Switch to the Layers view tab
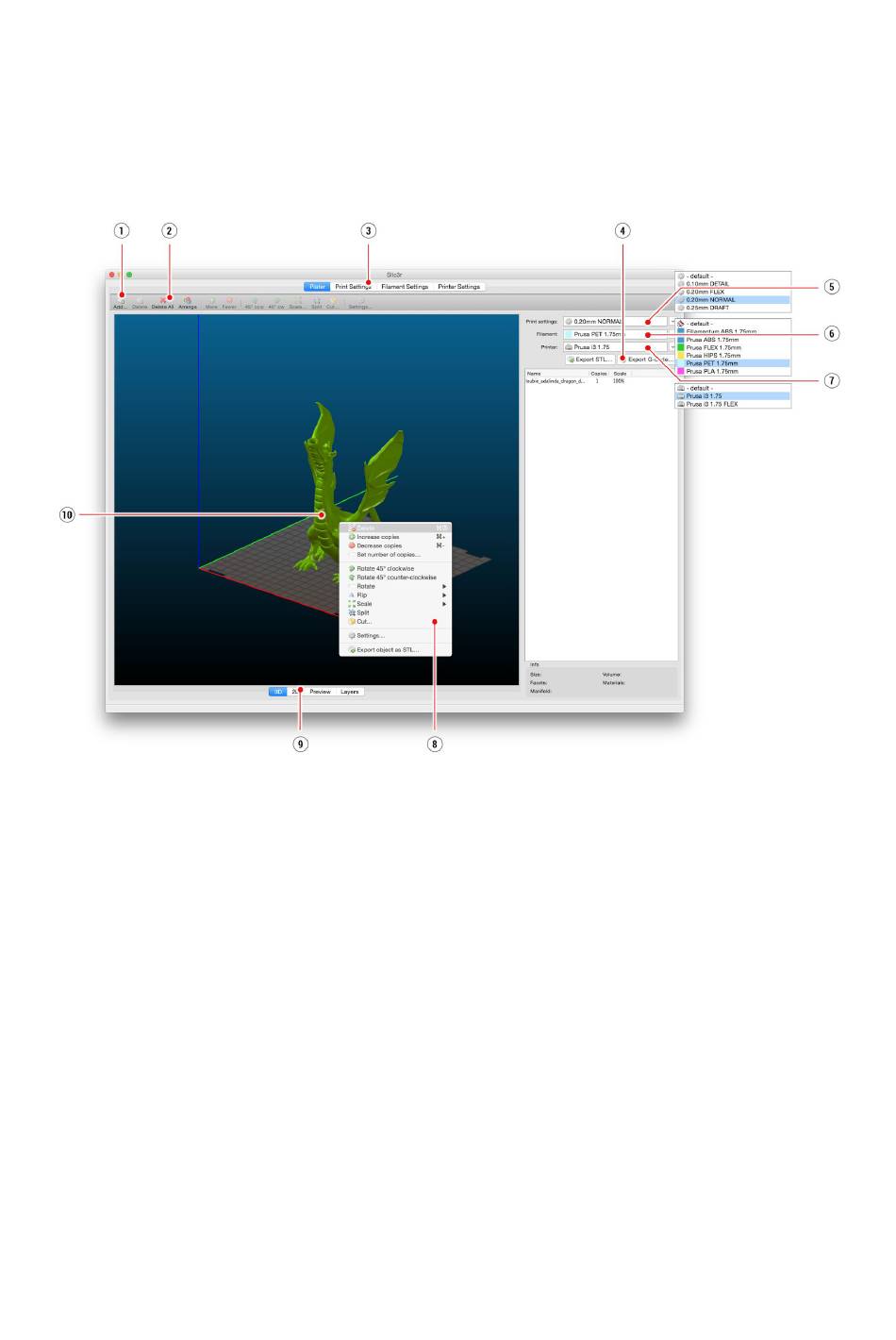 pos(350,692)
